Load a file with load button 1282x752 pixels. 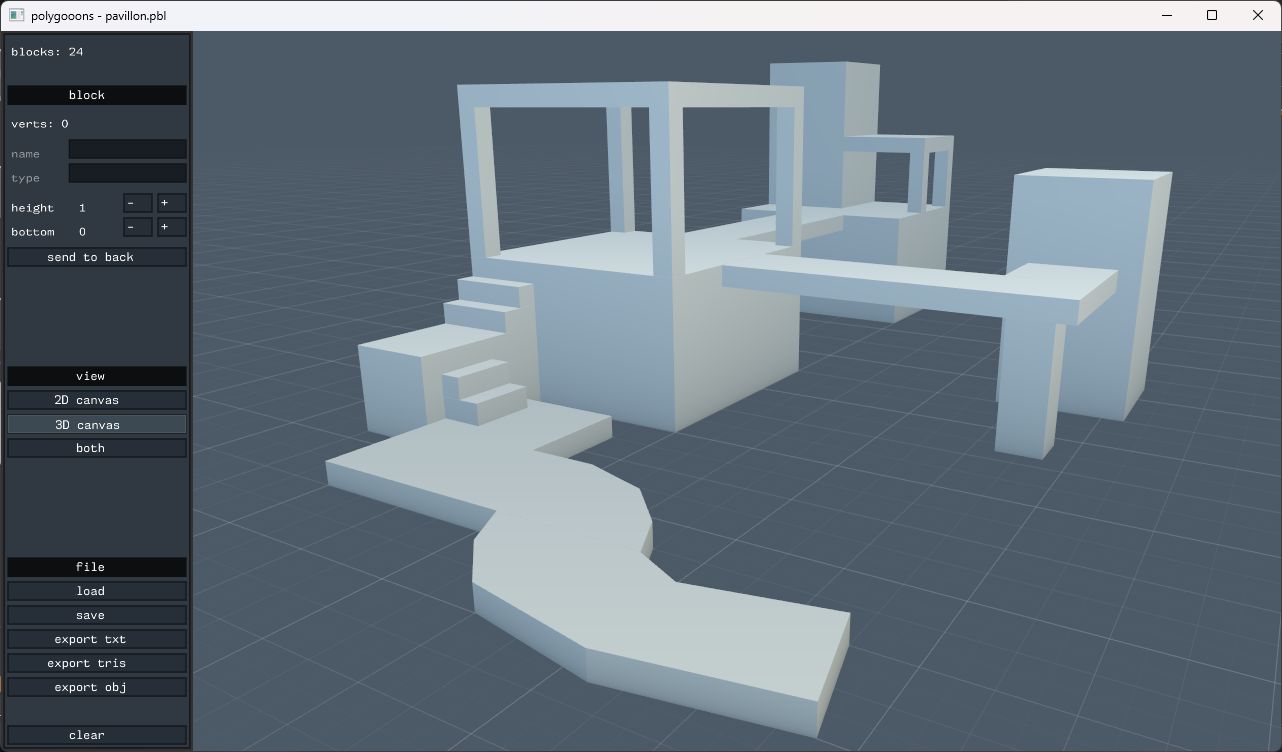(x=97, y=591)
